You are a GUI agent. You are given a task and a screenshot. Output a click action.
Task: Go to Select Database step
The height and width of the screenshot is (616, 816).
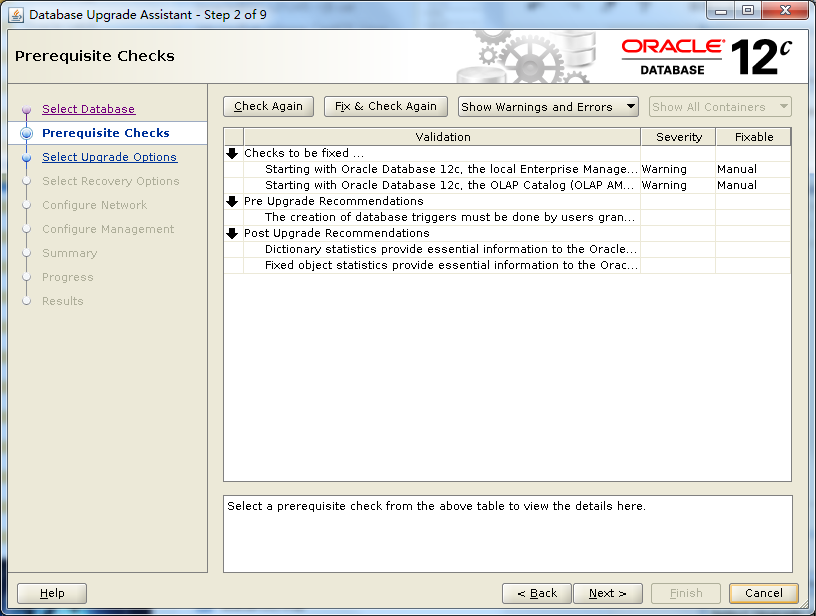click(88, 109)
